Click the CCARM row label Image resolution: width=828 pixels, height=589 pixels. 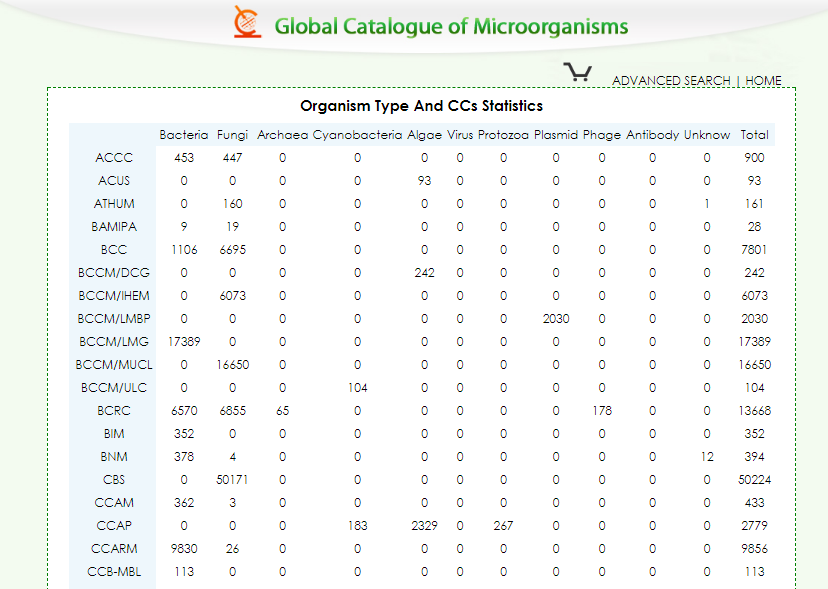114,548
